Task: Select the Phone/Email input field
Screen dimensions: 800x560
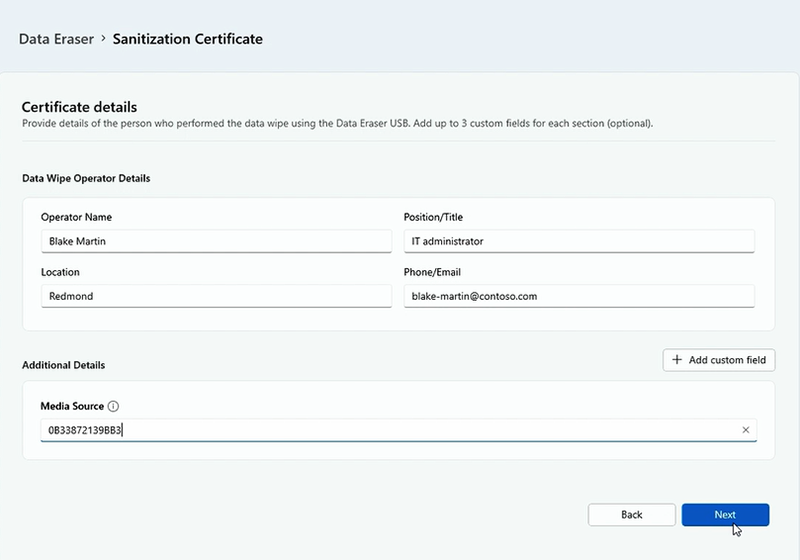Action: pos(579,296)
